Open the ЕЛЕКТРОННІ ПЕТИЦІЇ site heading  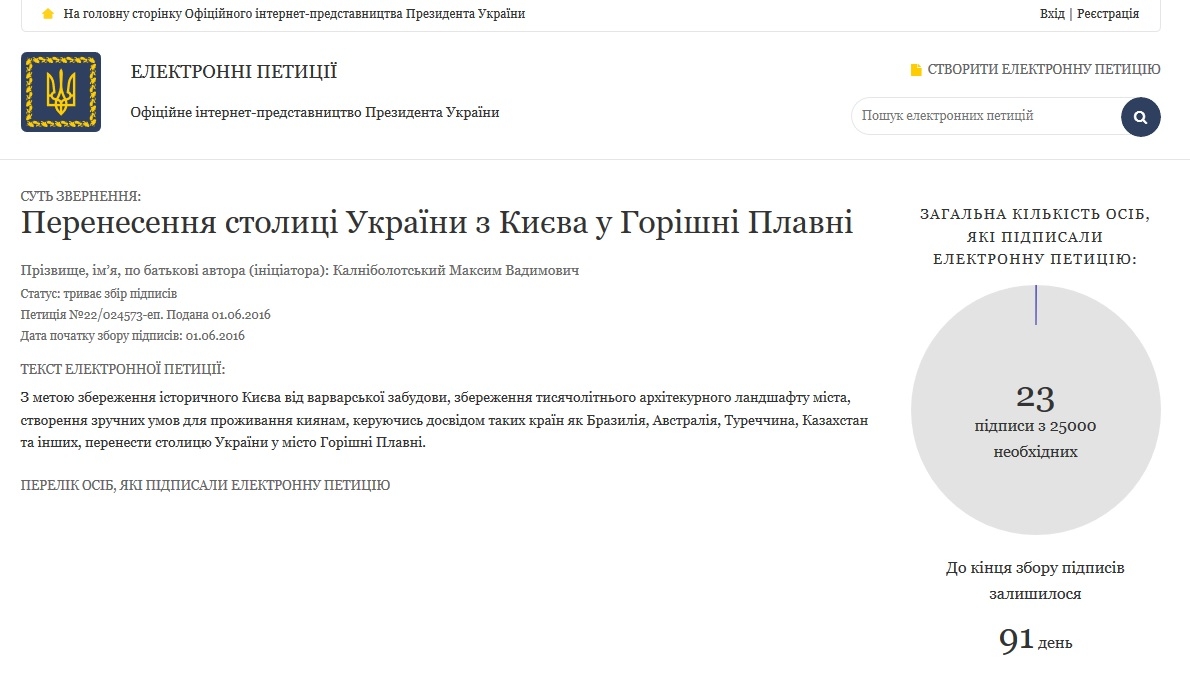tap(234, 72)
